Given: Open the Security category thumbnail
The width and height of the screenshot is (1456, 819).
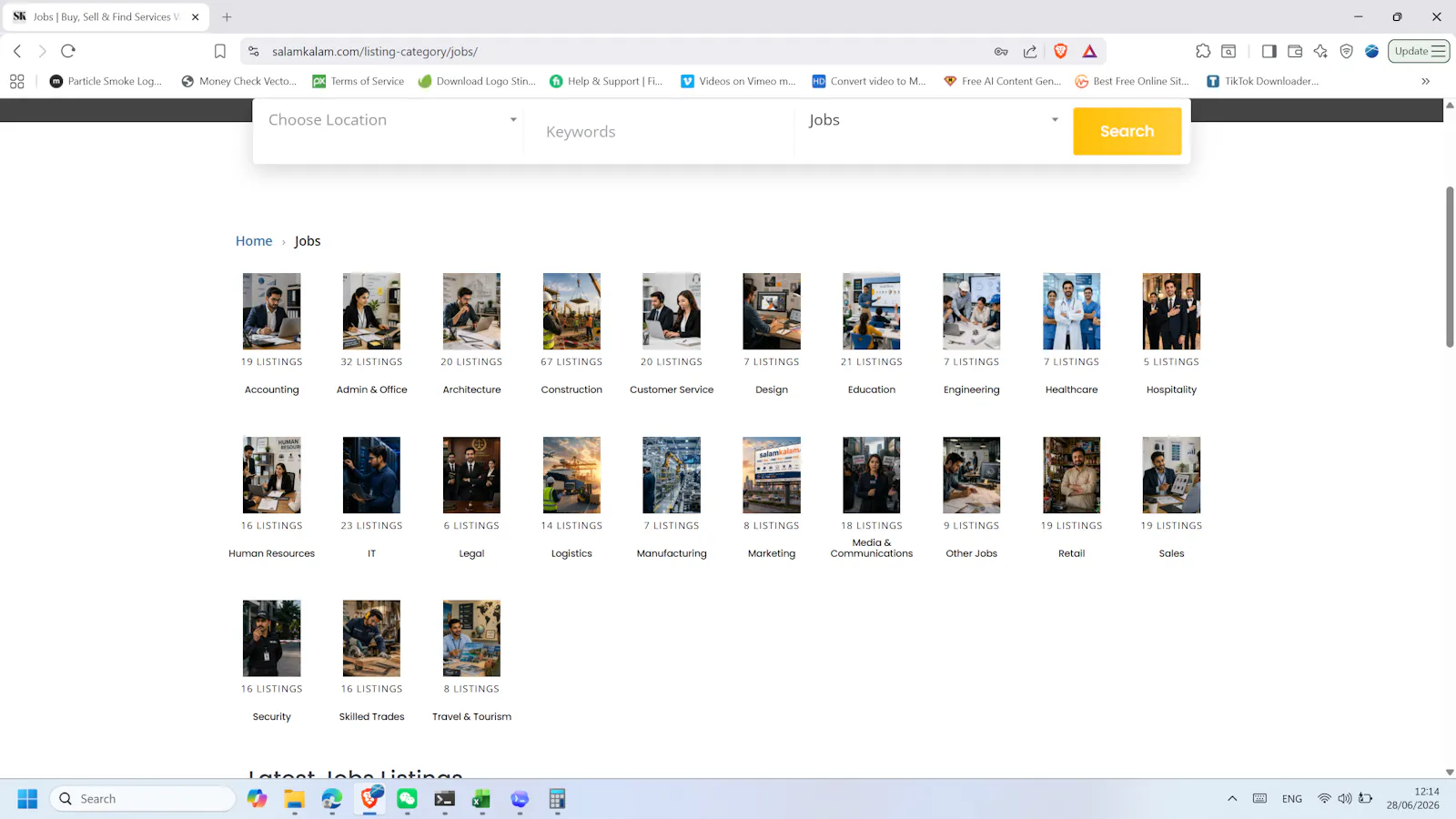Looking at the screenshot, I should pos(271,638).
